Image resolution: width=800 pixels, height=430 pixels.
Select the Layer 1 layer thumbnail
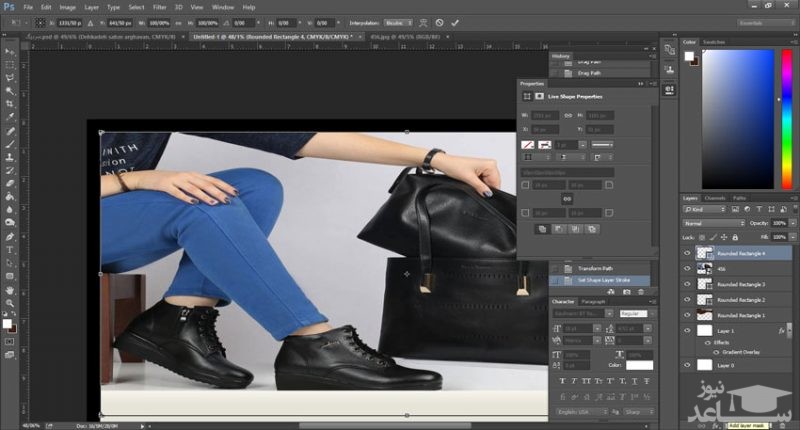click(x=704, y=329)
